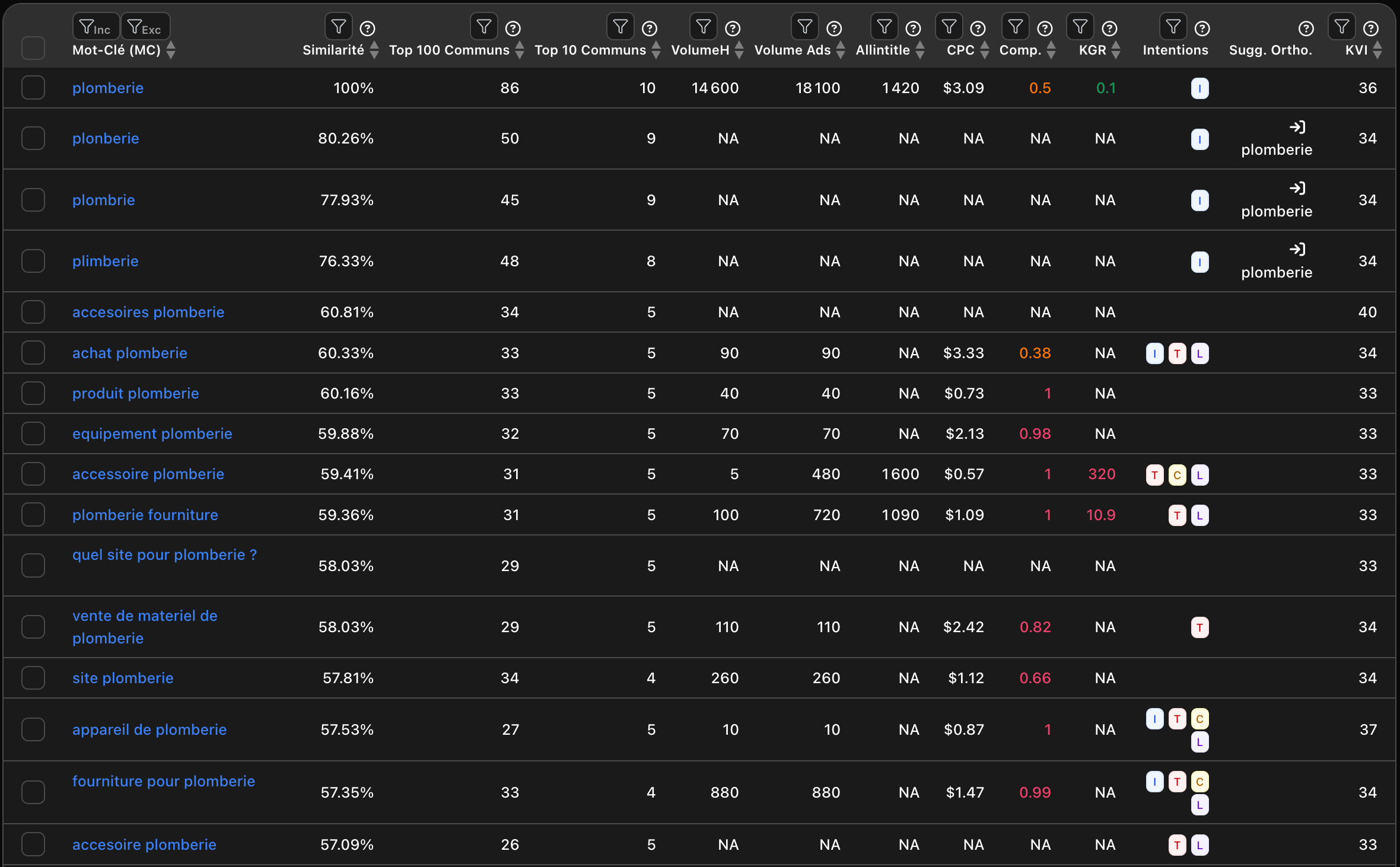Image resolution: width=1400 pixels, height=867 pixels.
Task: Open the Inc keyword include filter
Action: [x=96, y=27]
